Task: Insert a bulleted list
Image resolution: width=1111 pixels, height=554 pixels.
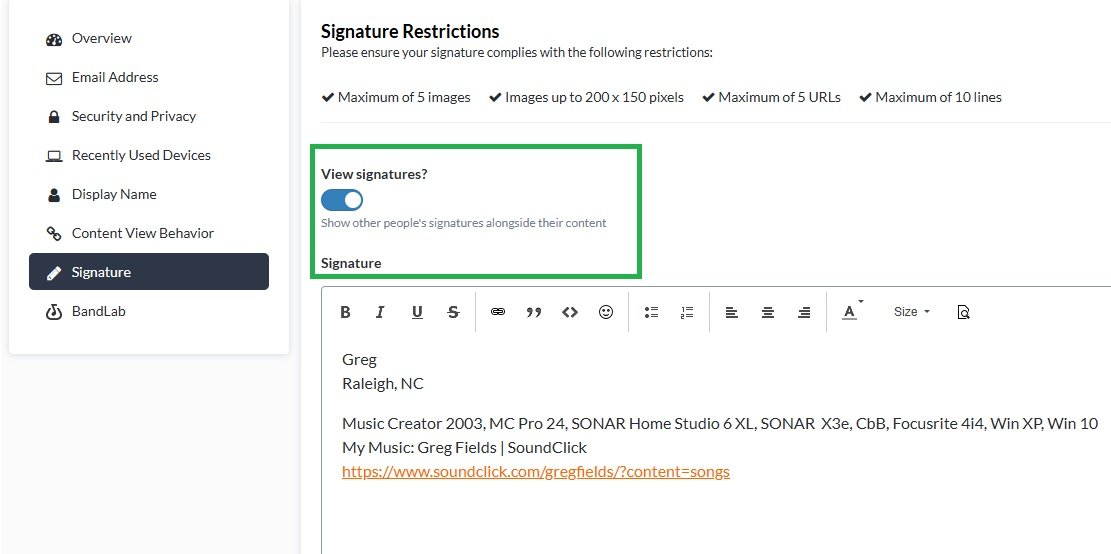Action: (x=651, y=312)
